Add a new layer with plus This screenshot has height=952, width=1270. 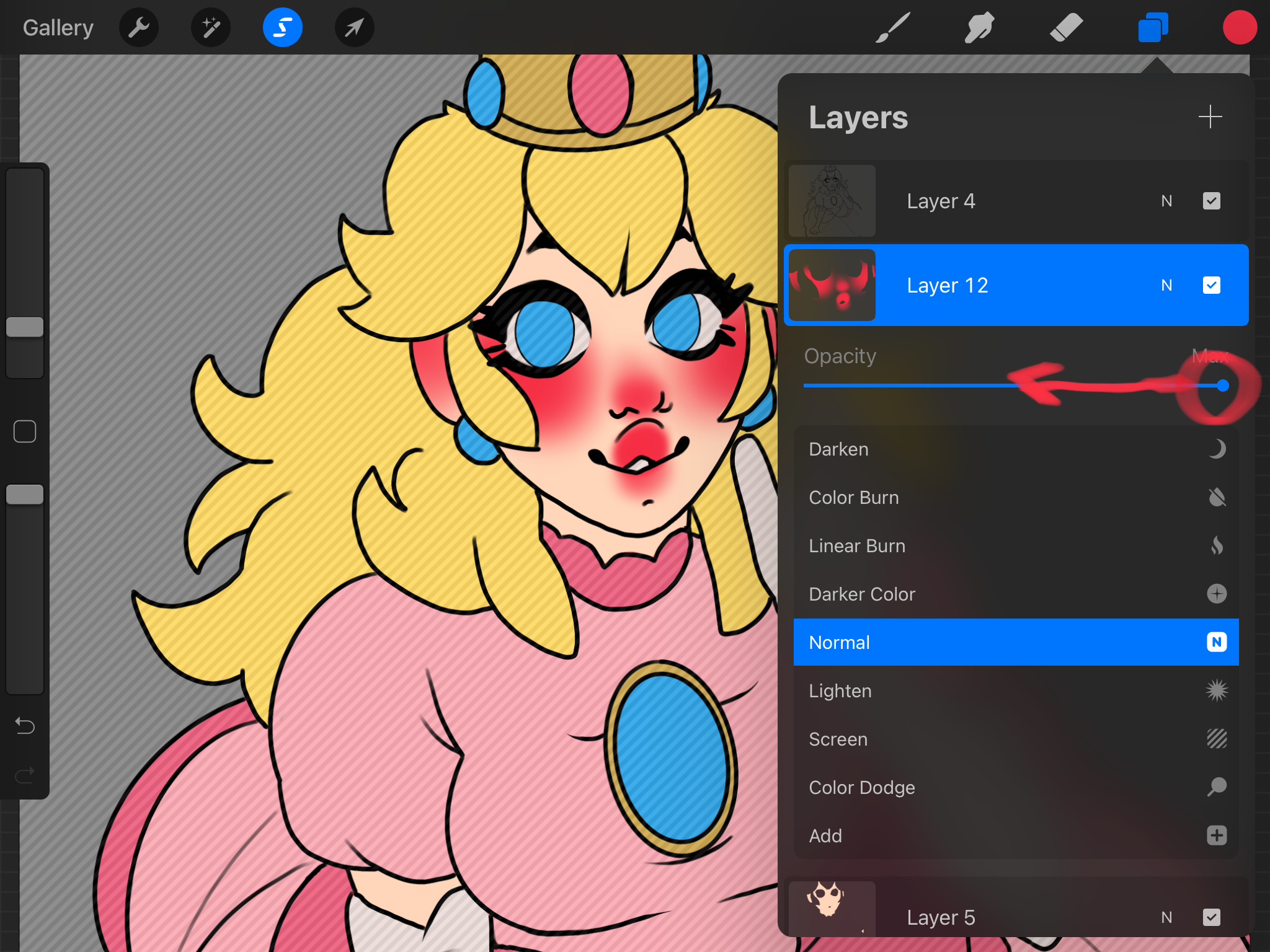coord(1210,117)
